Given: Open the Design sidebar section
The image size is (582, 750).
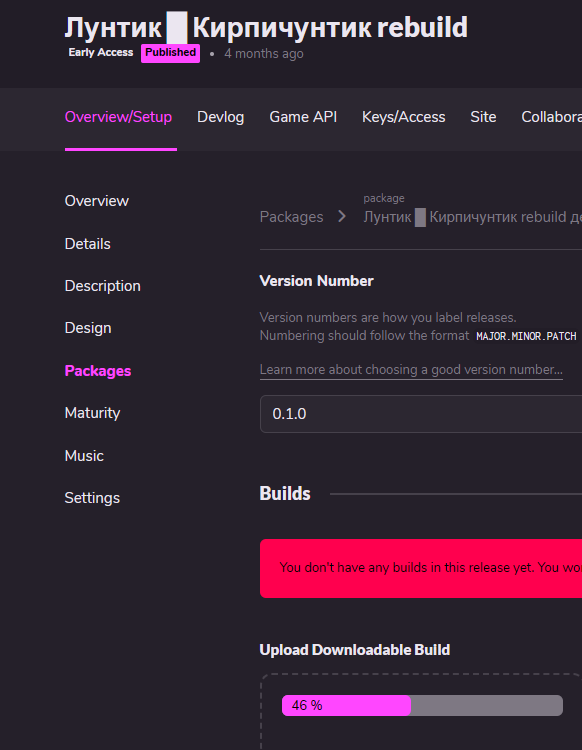Looking at the screenshot, I should pyautogui.click(x=88, y=328).
